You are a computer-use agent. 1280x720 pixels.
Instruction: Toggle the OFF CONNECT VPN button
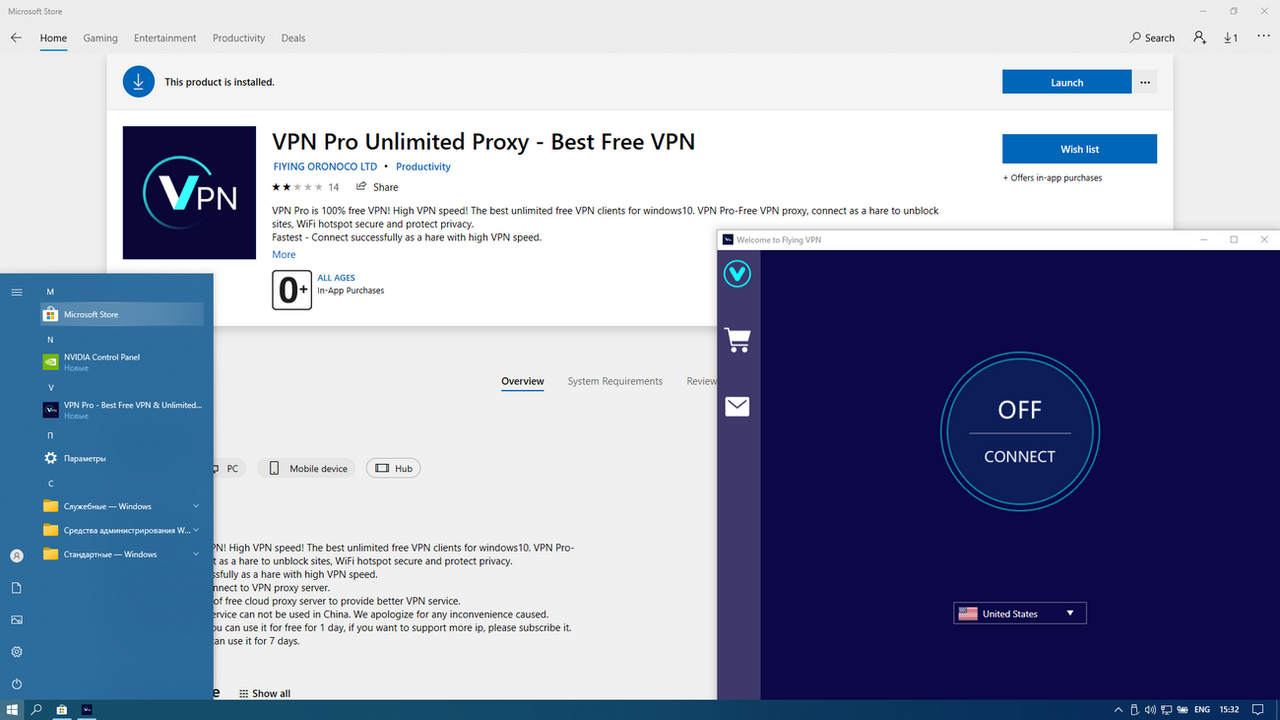(x=1020, y=432)
